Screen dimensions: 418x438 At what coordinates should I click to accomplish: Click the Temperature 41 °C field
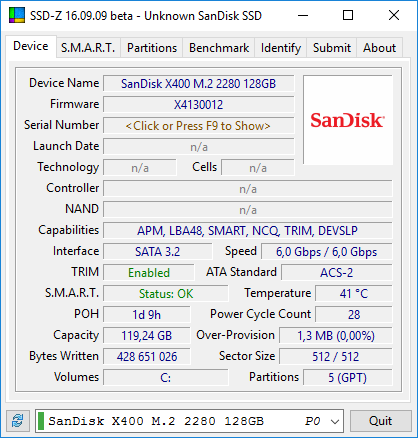354,294
